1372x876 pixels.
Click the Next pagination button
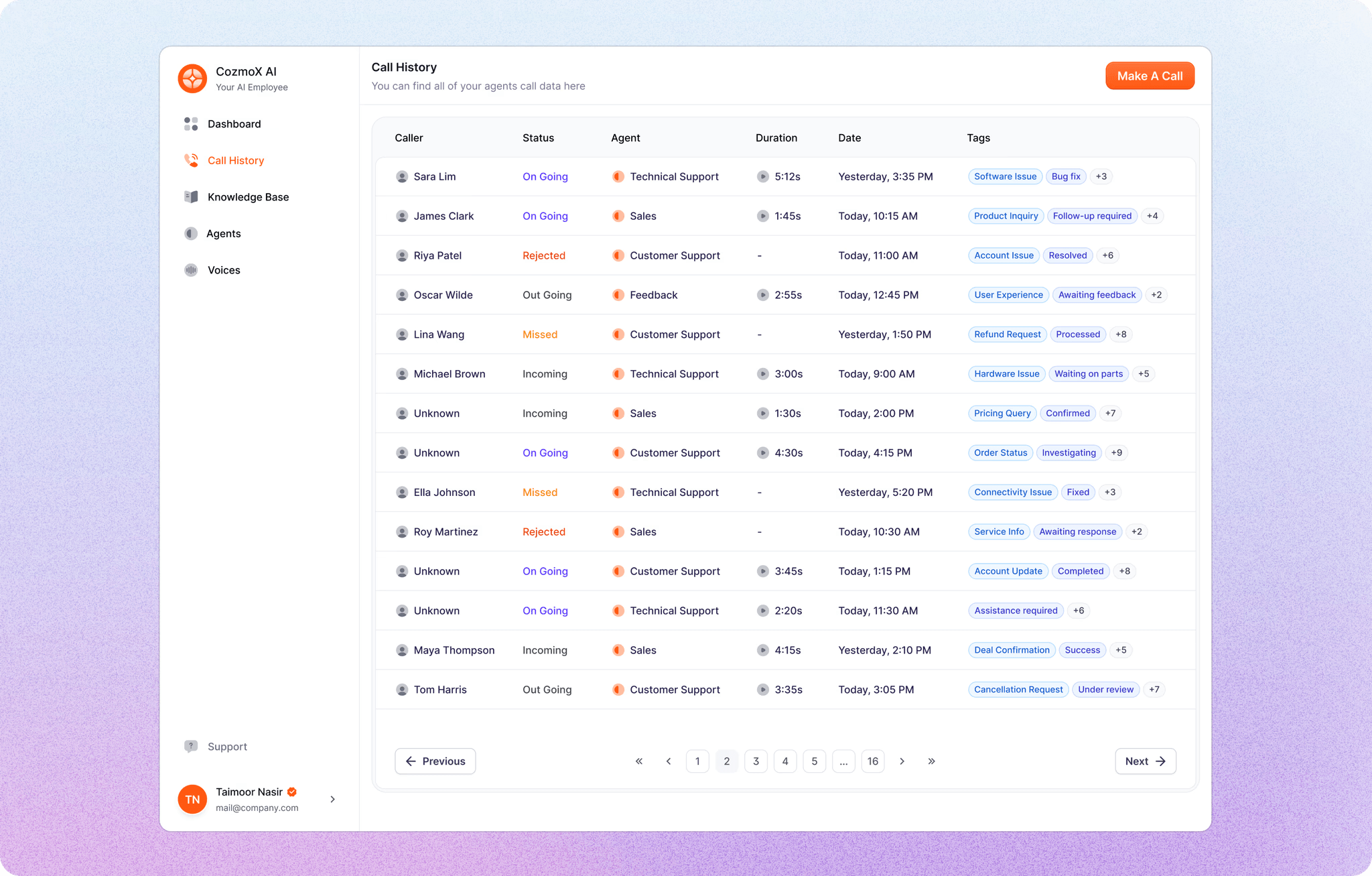1145,761
